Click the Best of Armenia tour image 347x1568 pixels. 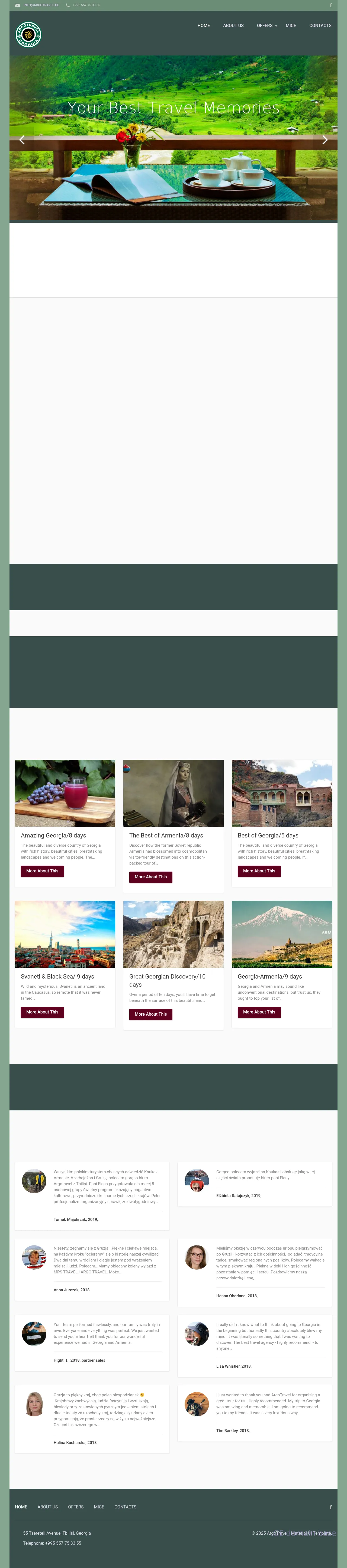pyautogui.click(x=173, y=793)
